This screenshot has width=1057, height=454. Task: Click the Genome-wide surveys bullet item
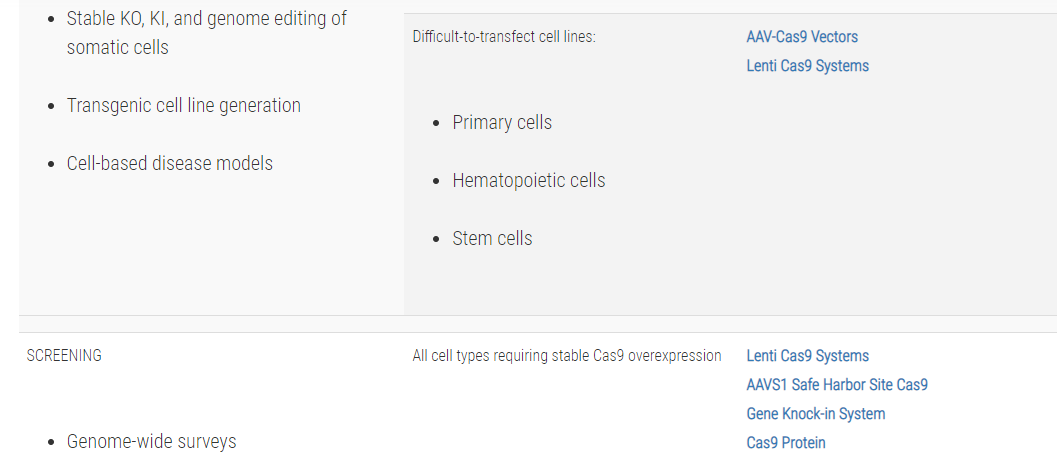(x=151, y=441)
